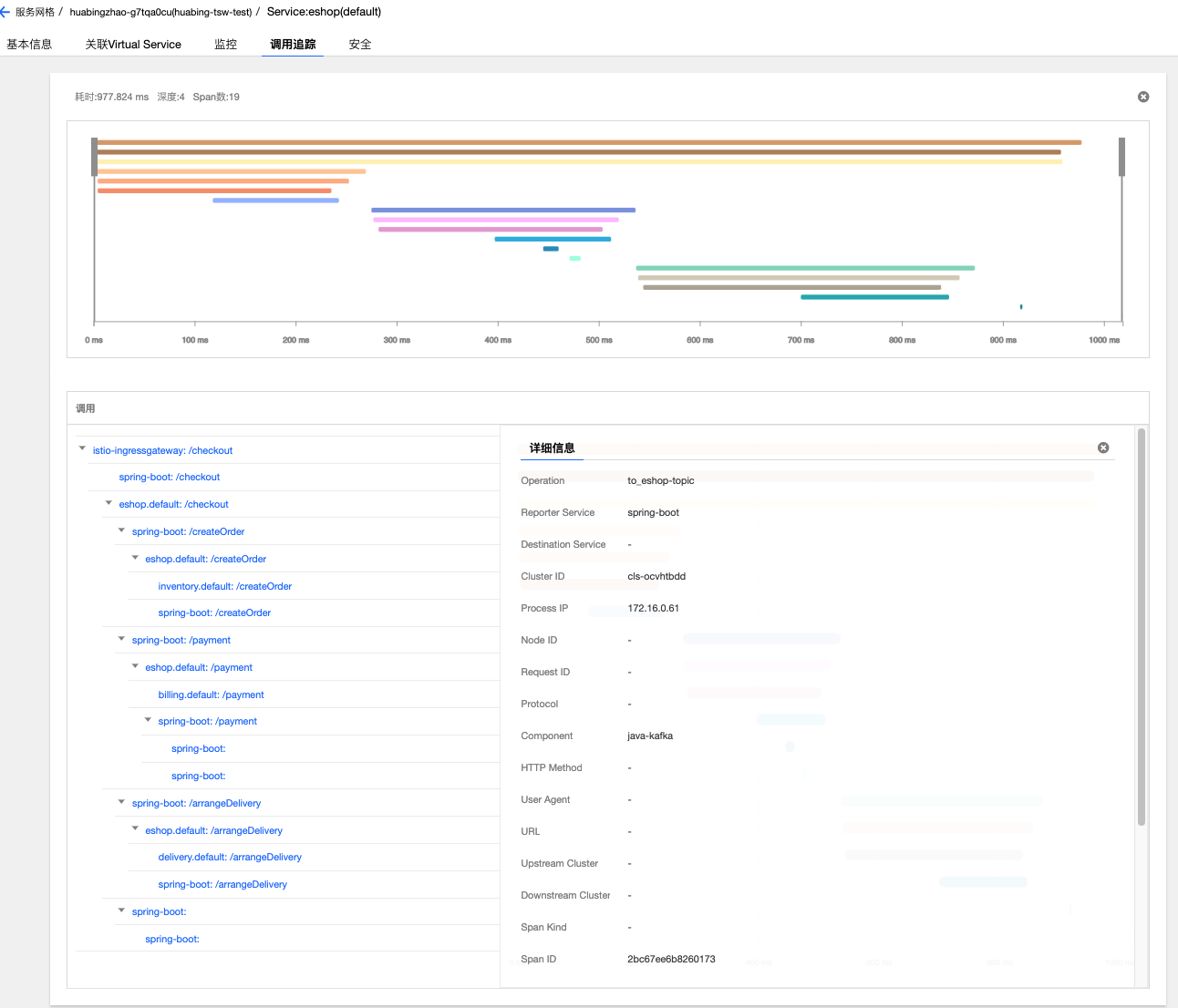Collapse the spring-boot: /arrangeDelivery node
This screenshot has width=1178, height=1008.
tap(122, 802)
